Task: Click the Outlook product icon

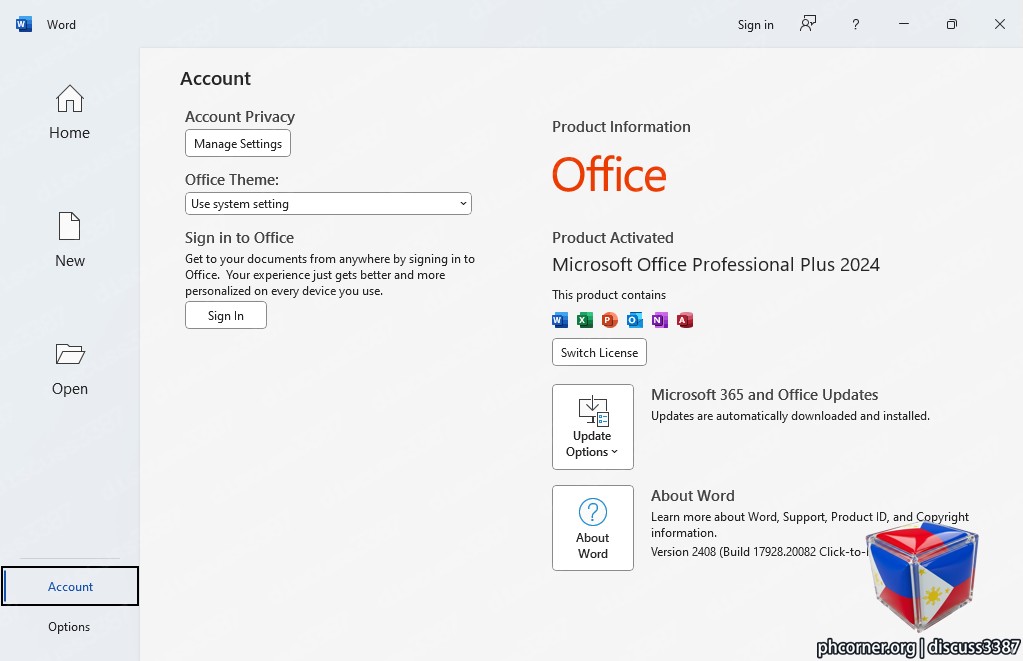Action: (x=634, y=320)
